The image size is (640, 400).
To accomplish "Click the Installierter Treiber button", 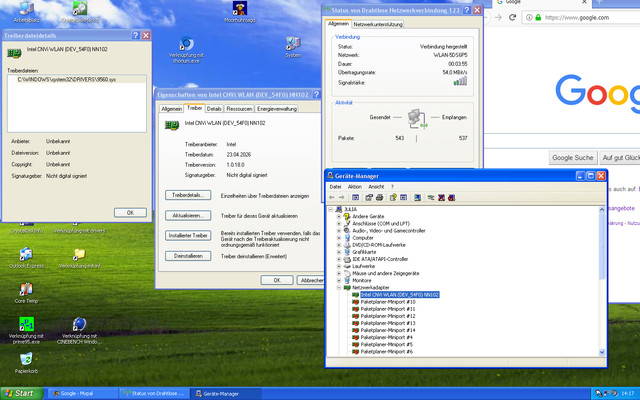I will click(x=188, y=236).
